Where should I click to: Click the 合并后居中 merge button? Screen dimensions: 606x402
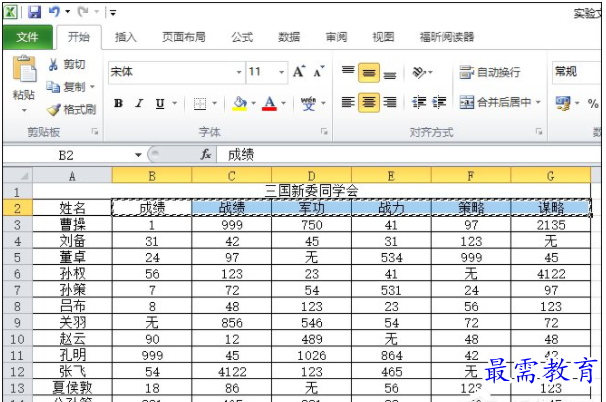(495, 102)
